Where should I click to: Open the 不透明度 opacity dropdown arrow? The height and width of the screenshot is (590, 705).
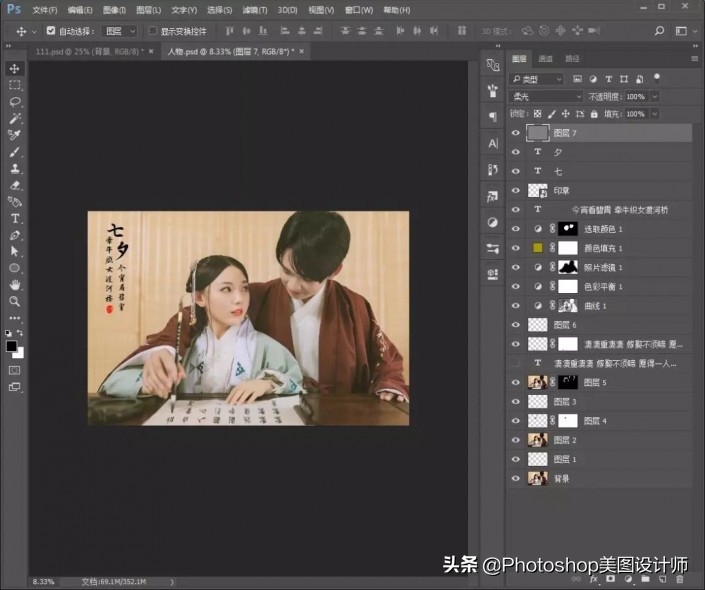click(x=655, y=96)
